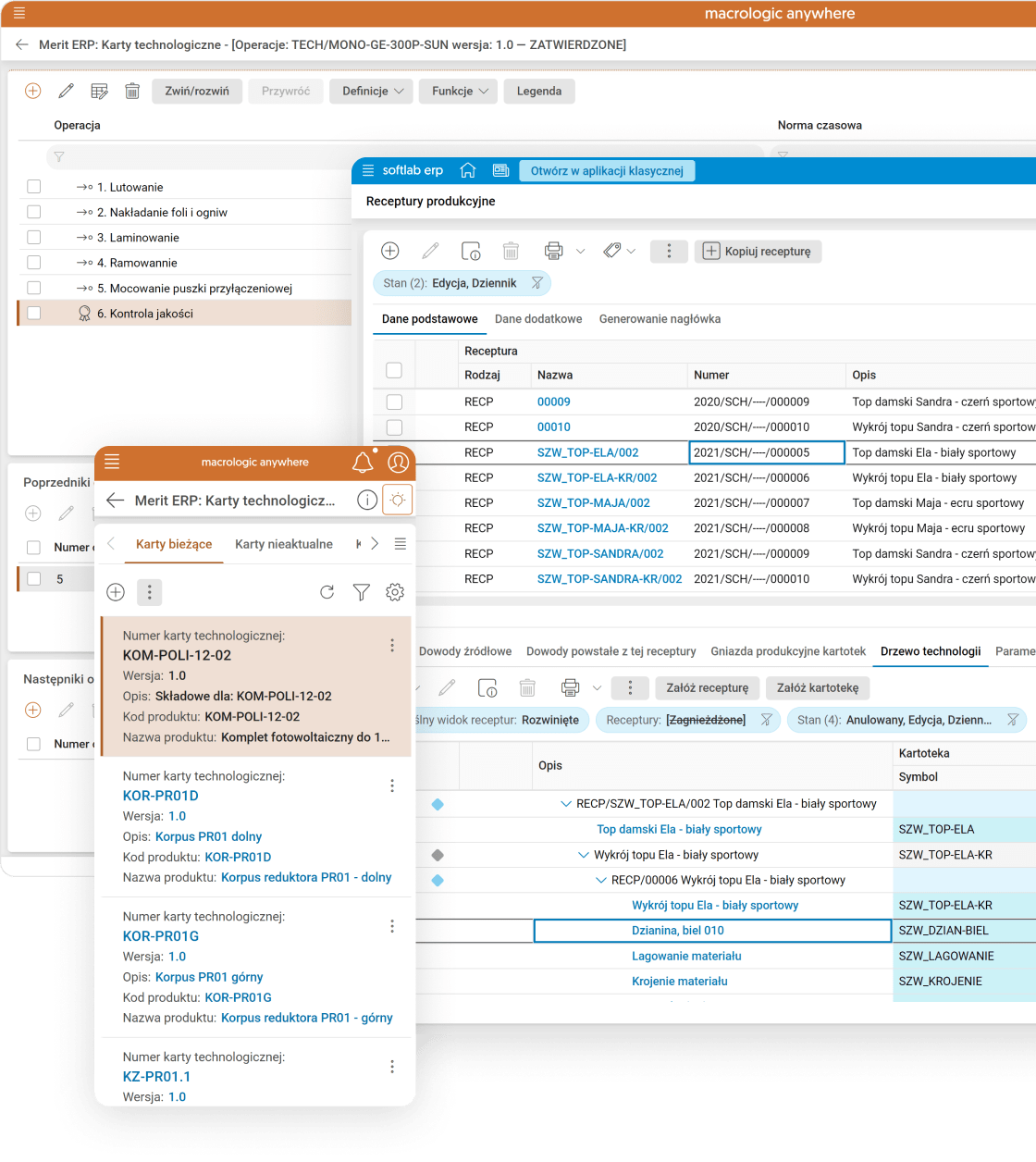The image size is (1036, 1162).
Task: Open the SZW_TOP-MAJA/002 recipe link
Action: tap(593, 502)
